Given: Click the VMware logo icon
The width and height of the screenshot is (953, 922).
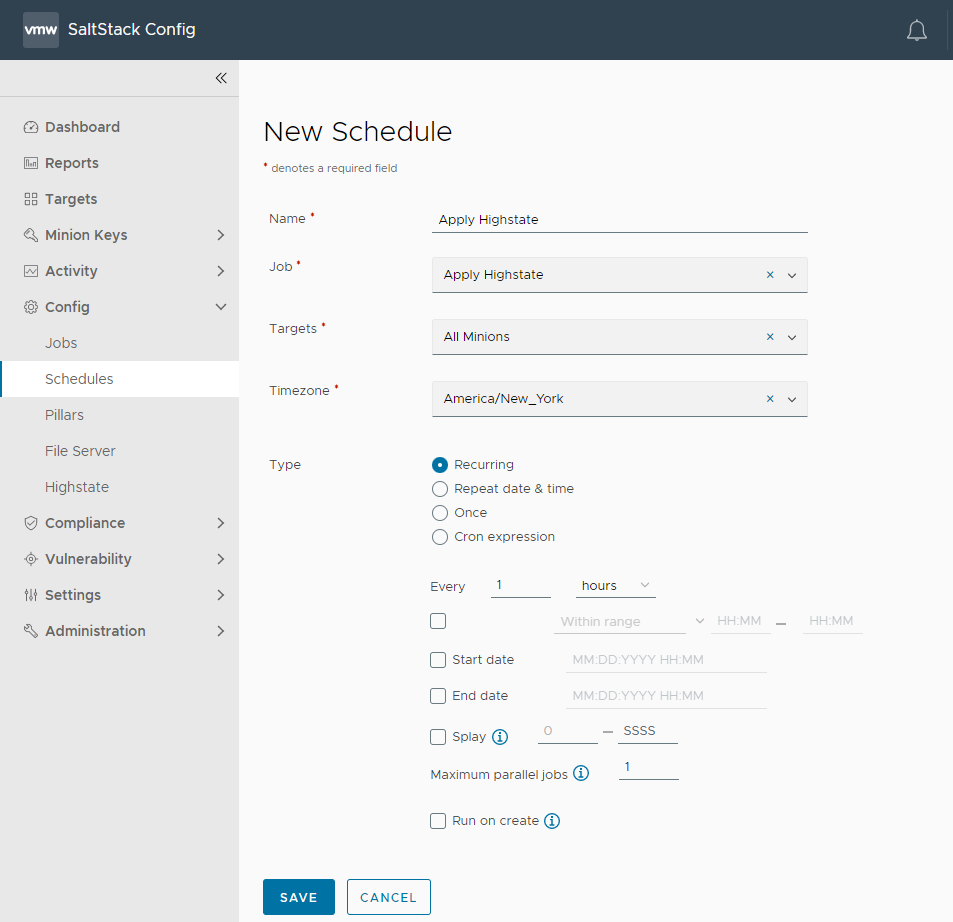Looking at the screenshot, I should coord(41,30).
